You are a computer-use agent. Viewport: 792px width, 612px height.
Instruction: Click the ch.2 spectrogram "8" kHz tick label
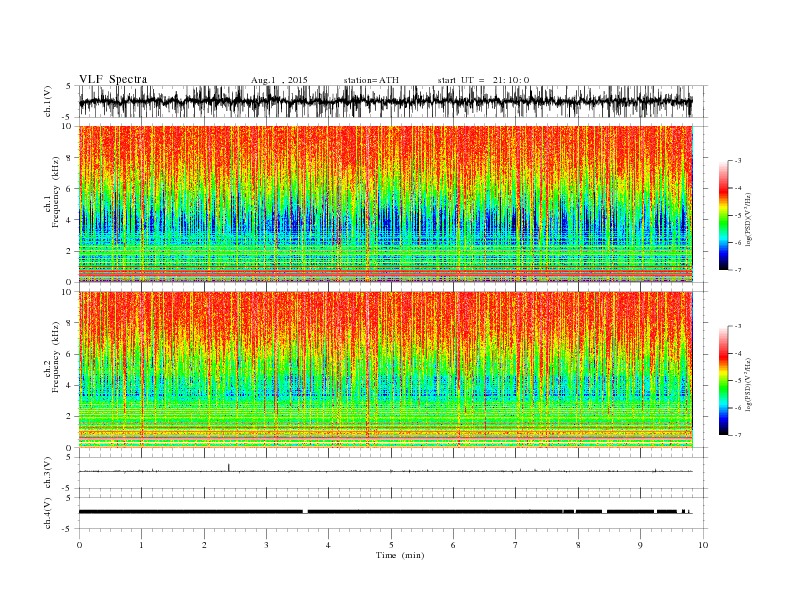70,323
